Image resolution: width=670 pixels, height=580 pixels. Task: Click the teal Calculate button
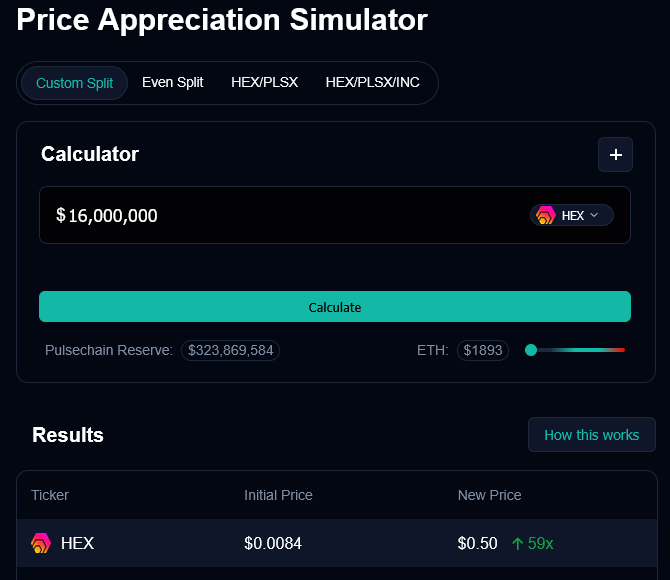335,306
